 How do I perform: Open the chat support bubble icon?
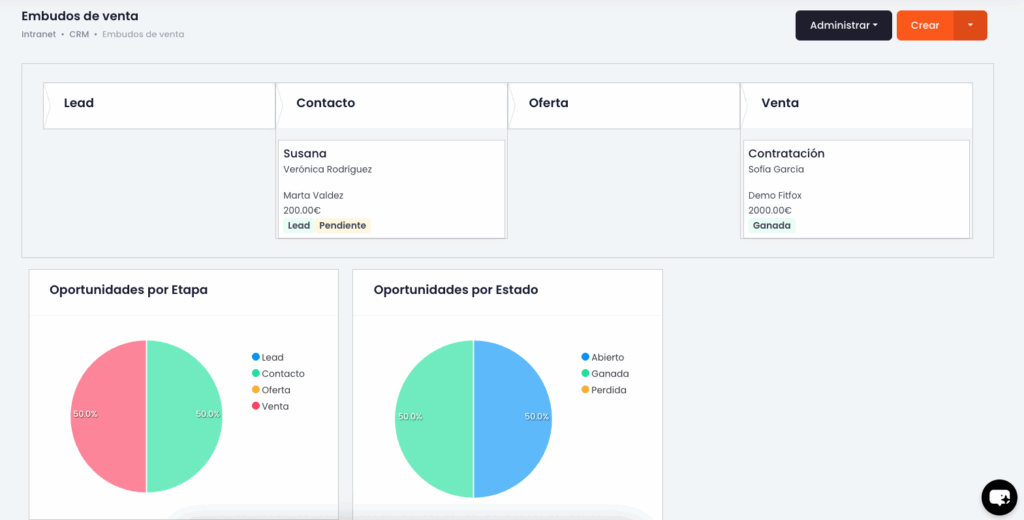[999, 498]
